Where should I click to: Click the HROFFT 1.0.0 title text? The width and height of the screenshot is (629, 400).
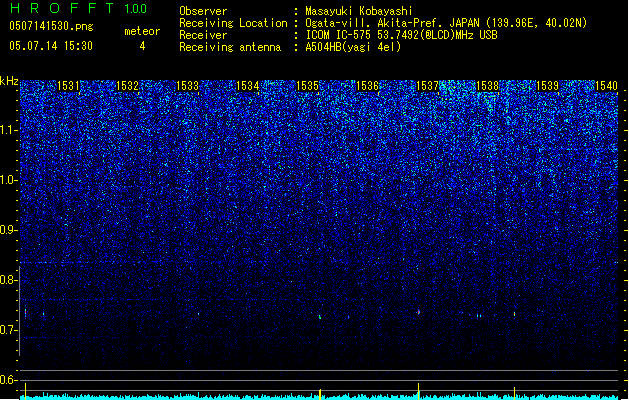78,8
